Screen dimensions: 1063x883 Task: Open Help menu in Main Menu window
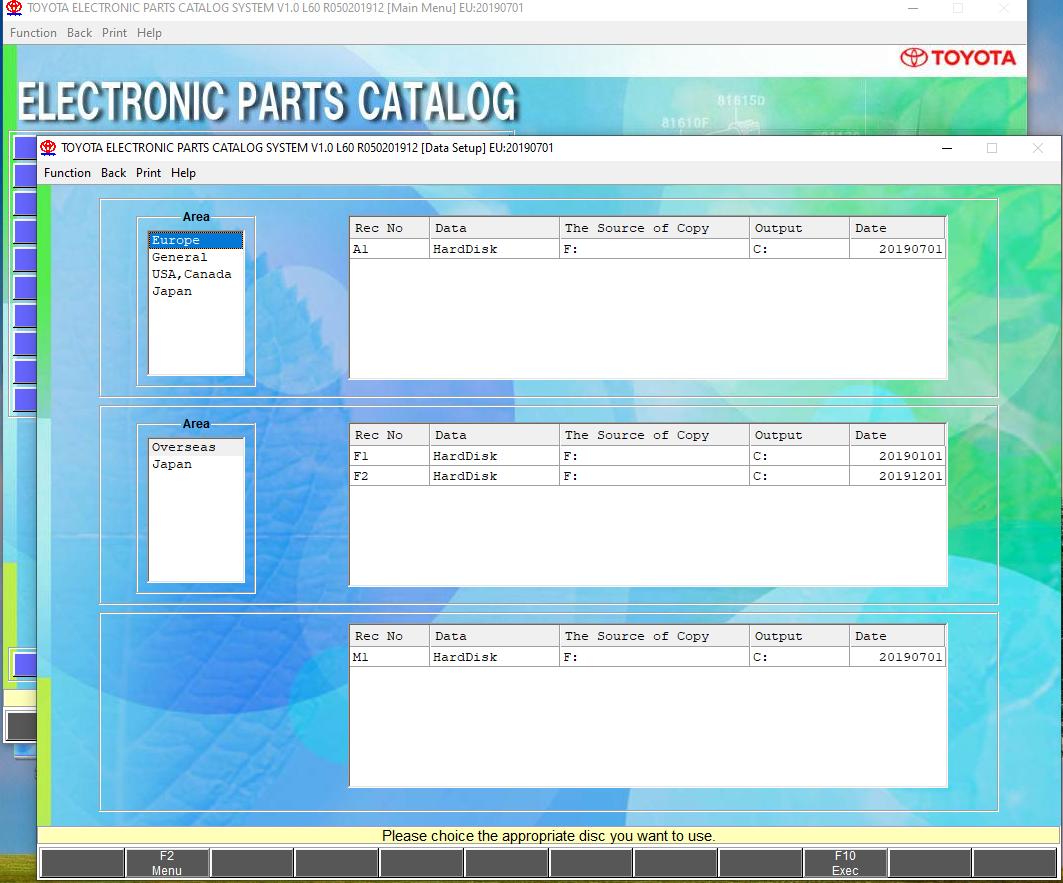tap(149, 33)
